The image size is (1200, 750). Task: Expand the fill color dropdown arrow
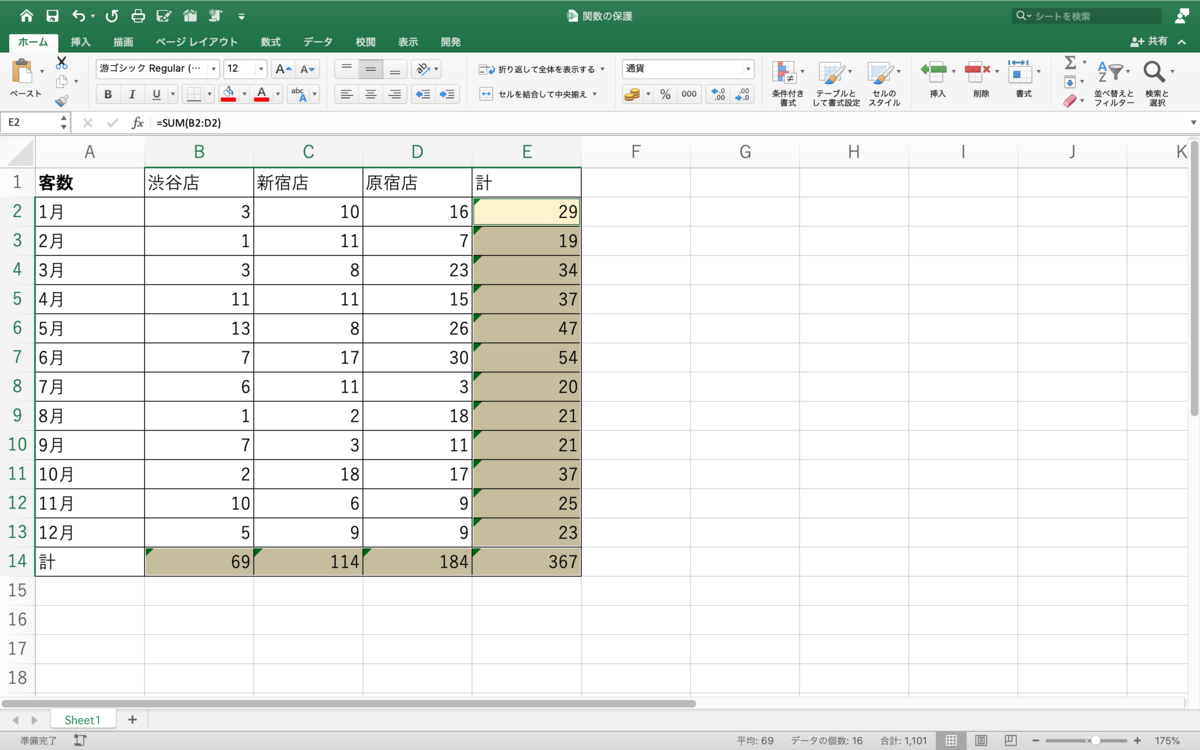(244, 94)
